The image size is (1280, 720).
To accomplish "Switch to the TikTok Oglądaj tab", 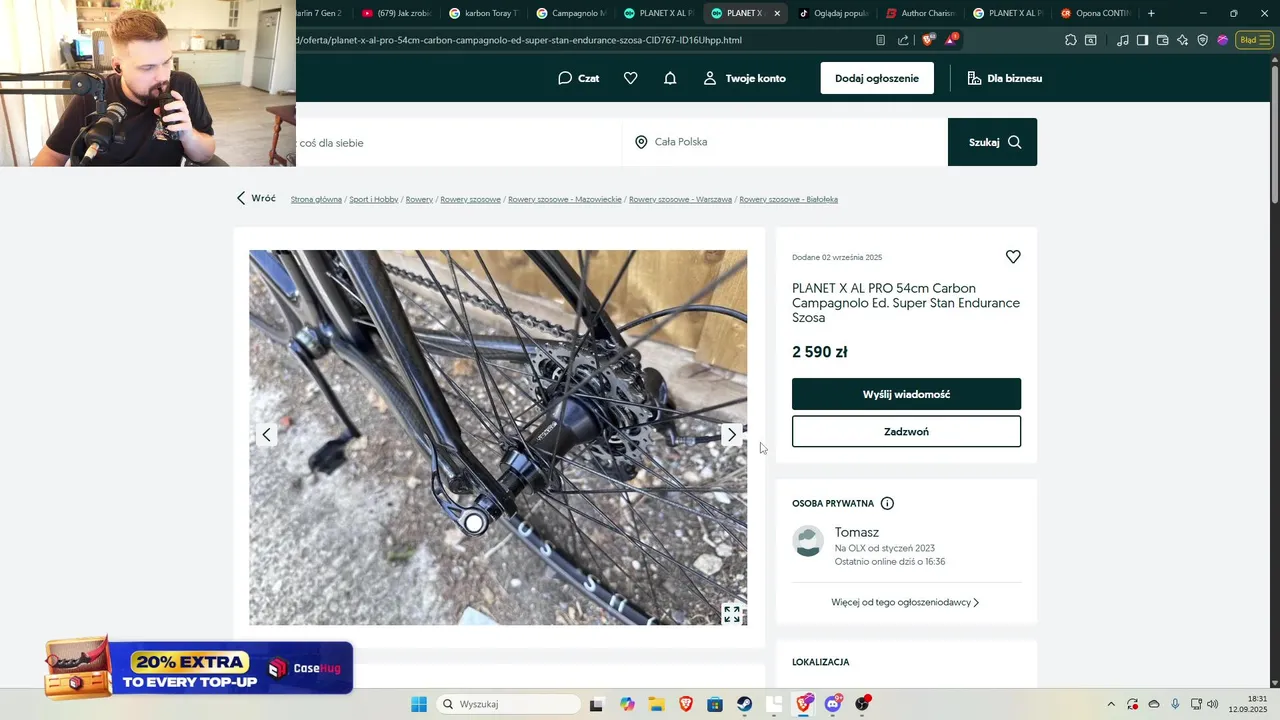I will (834, 13).
